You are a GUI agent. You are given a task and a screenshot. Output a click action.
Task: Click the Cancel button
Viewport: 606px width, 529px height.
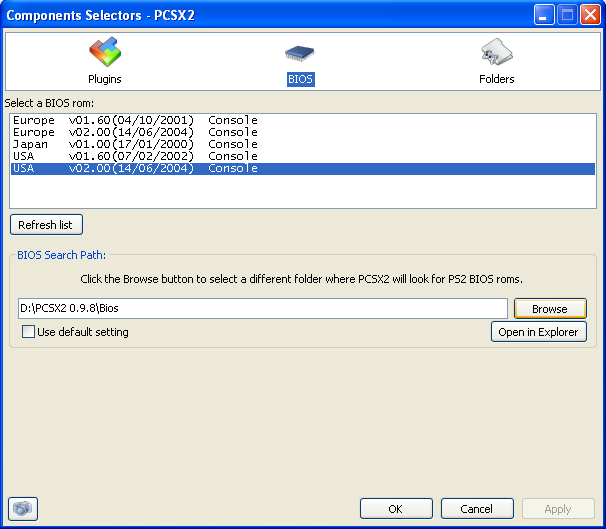[477, 509]
